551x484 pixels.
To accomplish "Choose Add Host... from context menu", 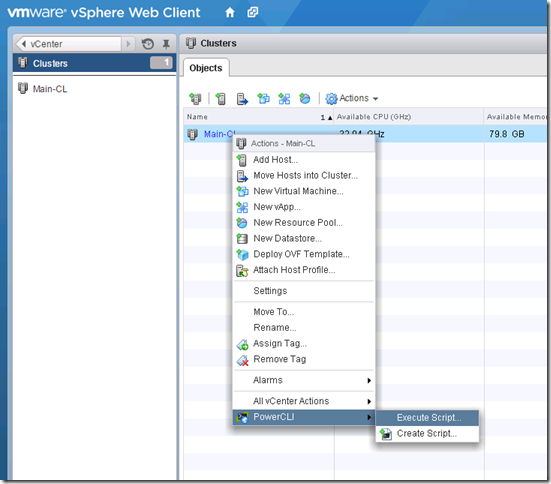I will 304,160.
